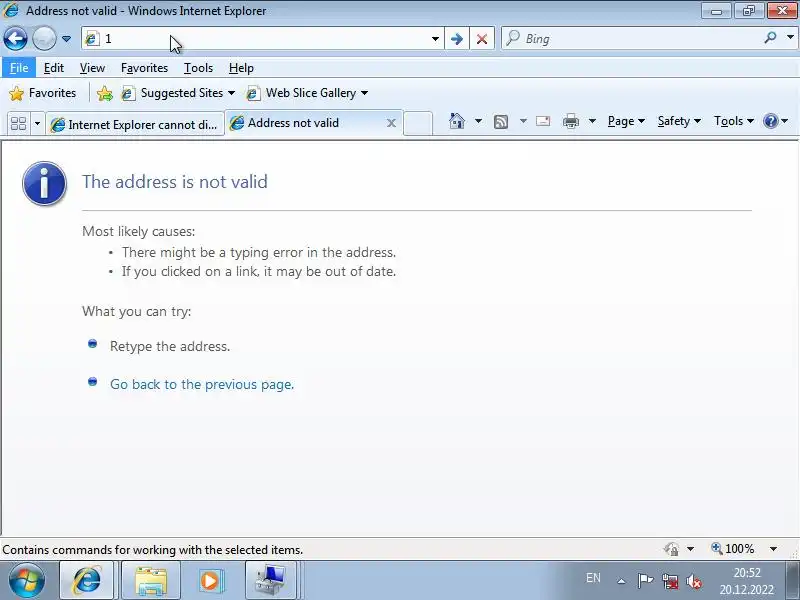Screen dimensions: 800x600
Task: Expand the address bar autocomplete dropdown
Action: pyautogui.click(x=435, y=39)
